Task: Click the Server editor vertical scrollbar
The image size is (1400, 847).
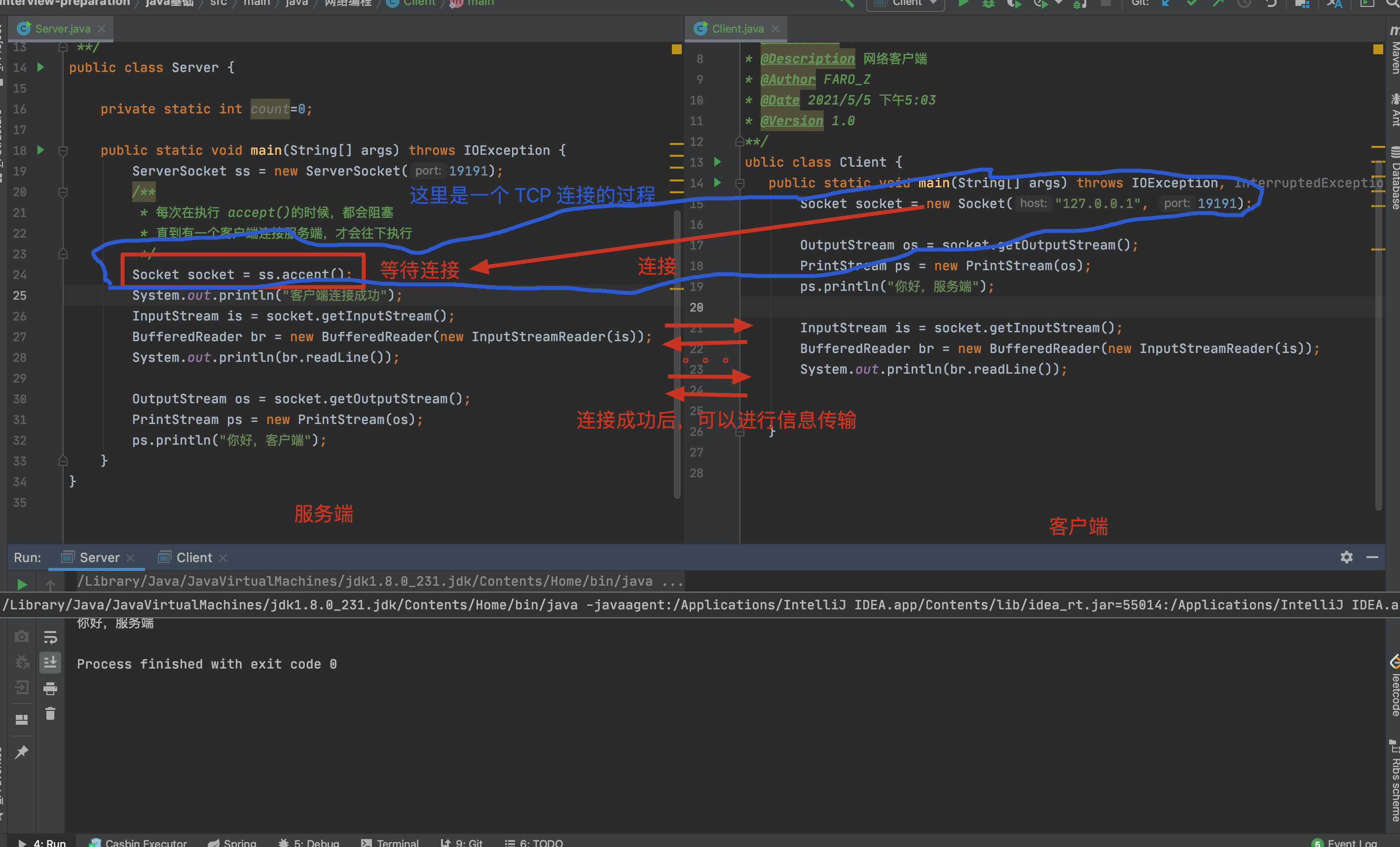Action: 677,354
